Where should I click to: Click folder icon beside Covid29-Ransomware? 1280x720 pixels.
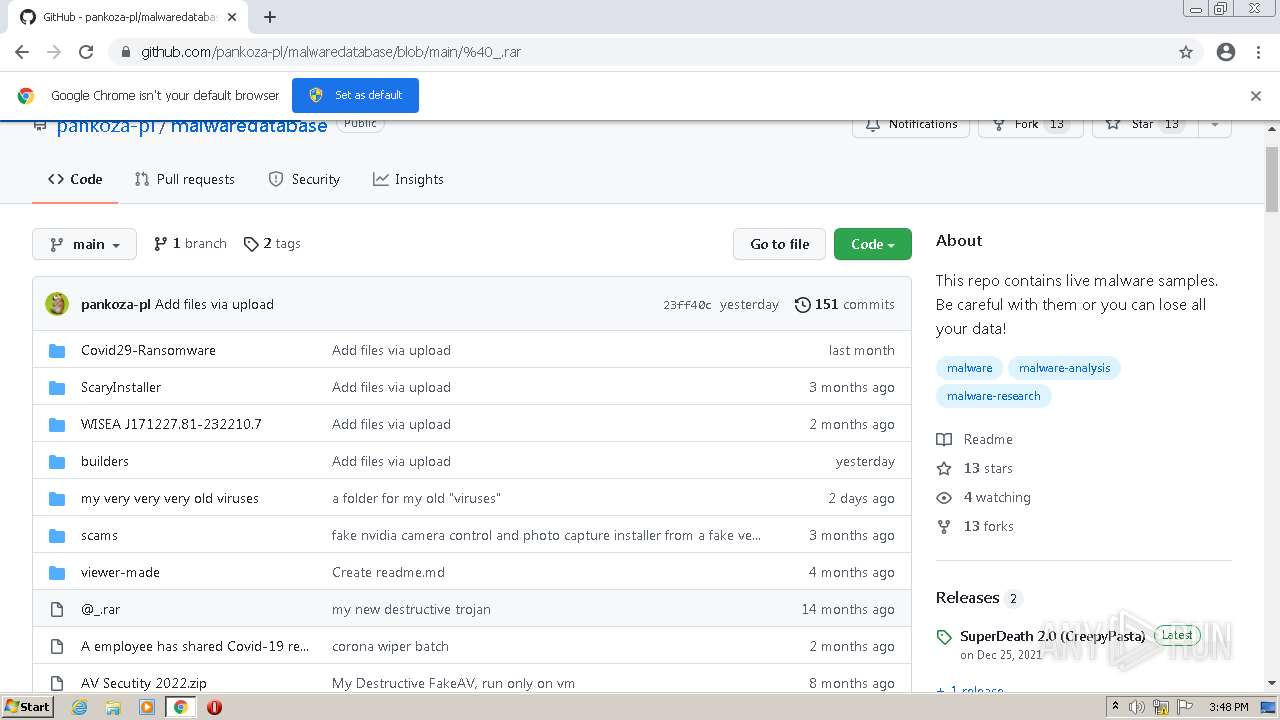tap(57, 350)
